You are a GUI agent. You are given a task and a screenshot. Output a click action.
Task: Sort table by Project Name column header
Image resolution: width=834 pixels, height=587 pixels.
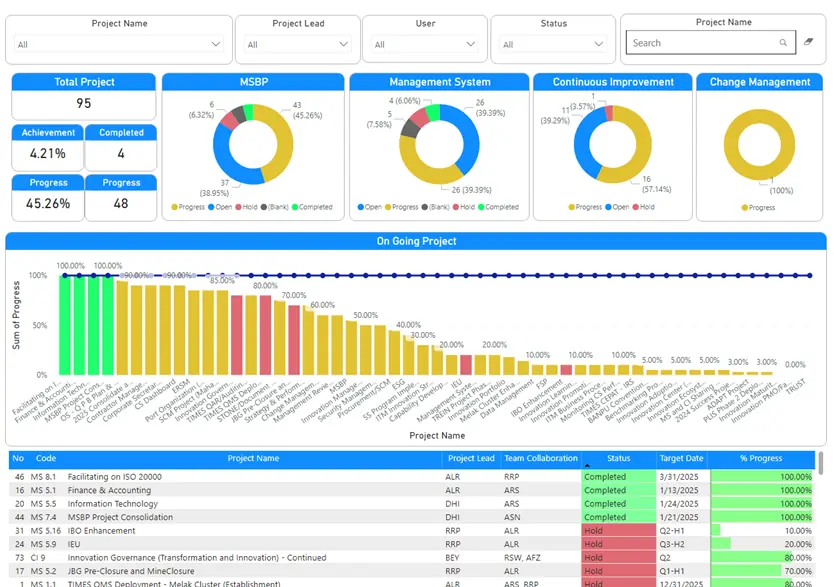[x=253, y=458]
